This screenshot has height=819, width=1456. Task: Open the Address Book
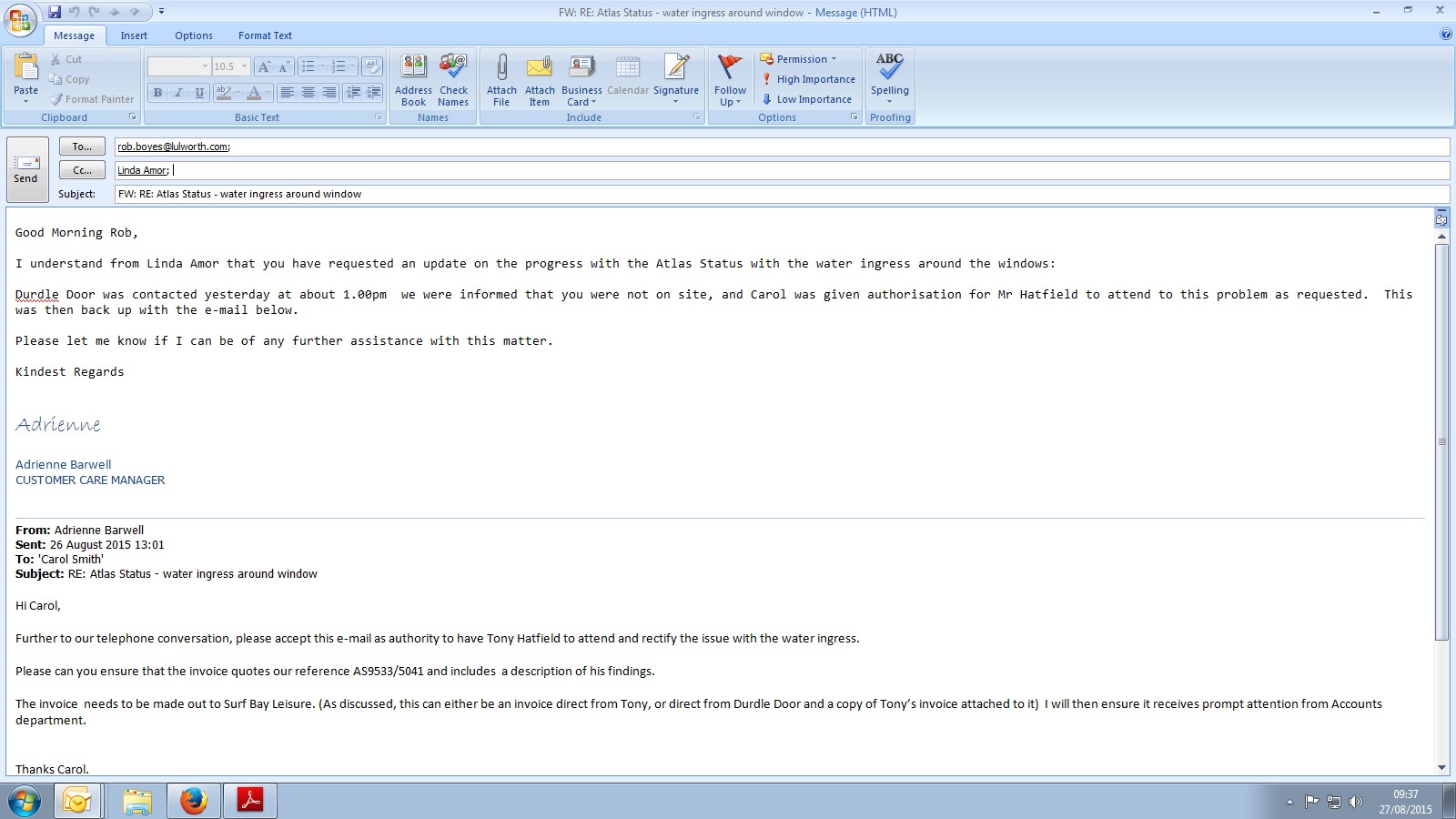pos(413,80)
